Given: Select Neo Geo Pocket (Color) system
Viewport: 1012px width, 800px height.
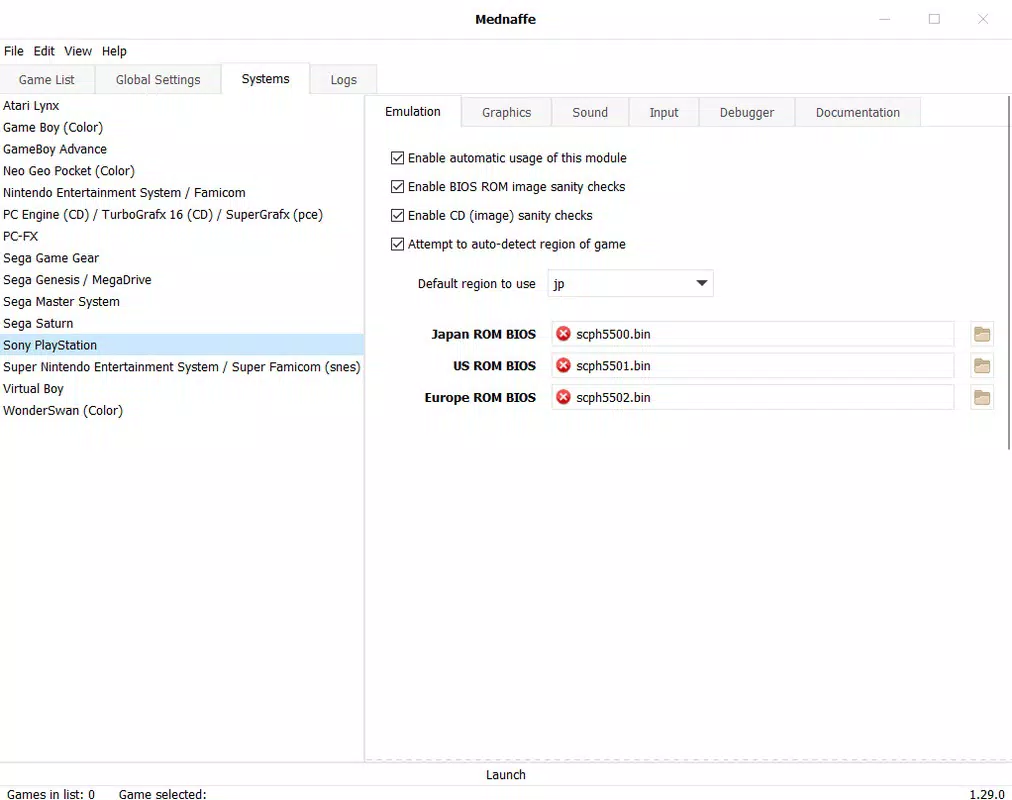Looking at the screenshot, I should click(182, 171).
